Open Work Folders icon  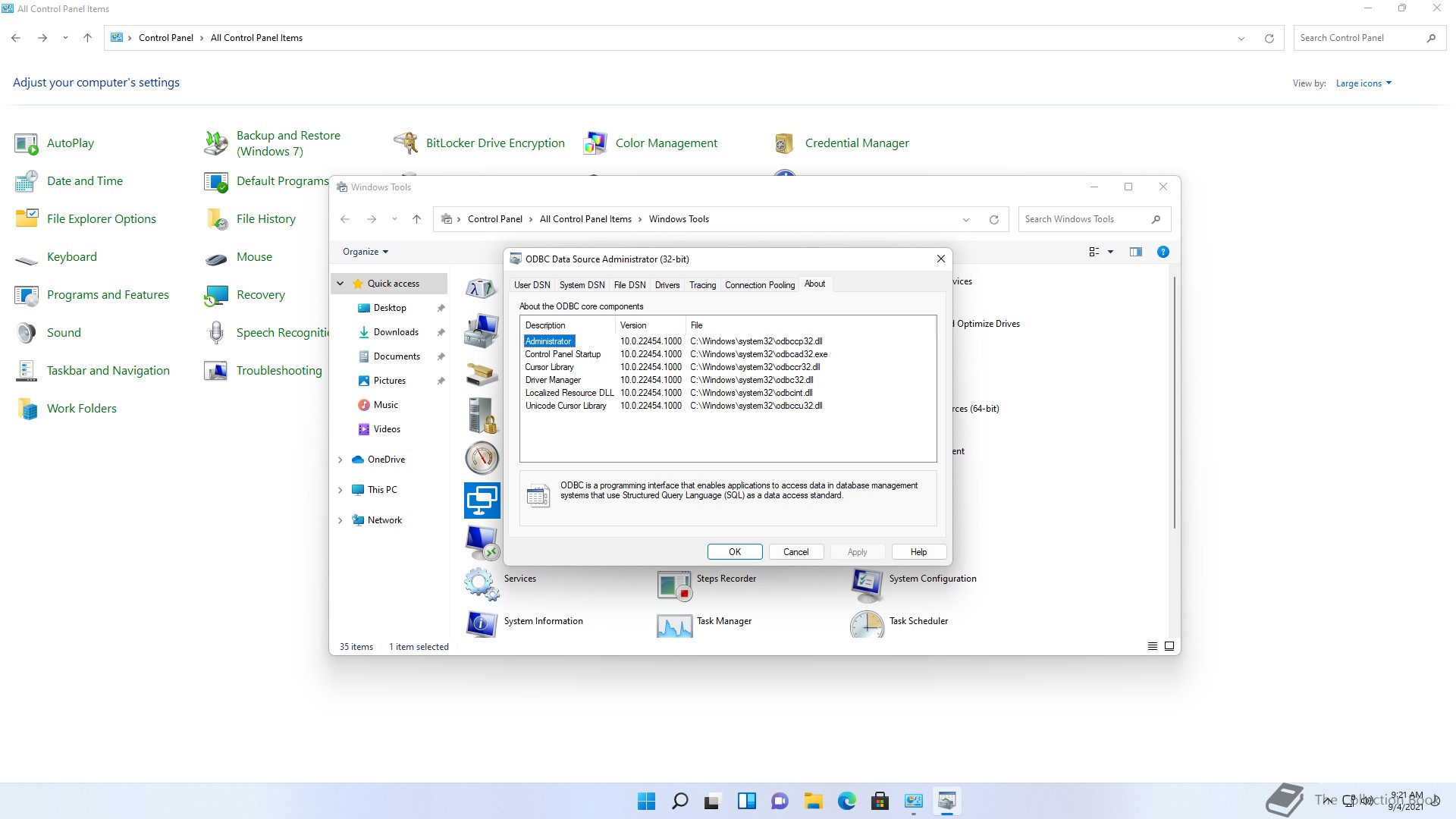[27, 409]
